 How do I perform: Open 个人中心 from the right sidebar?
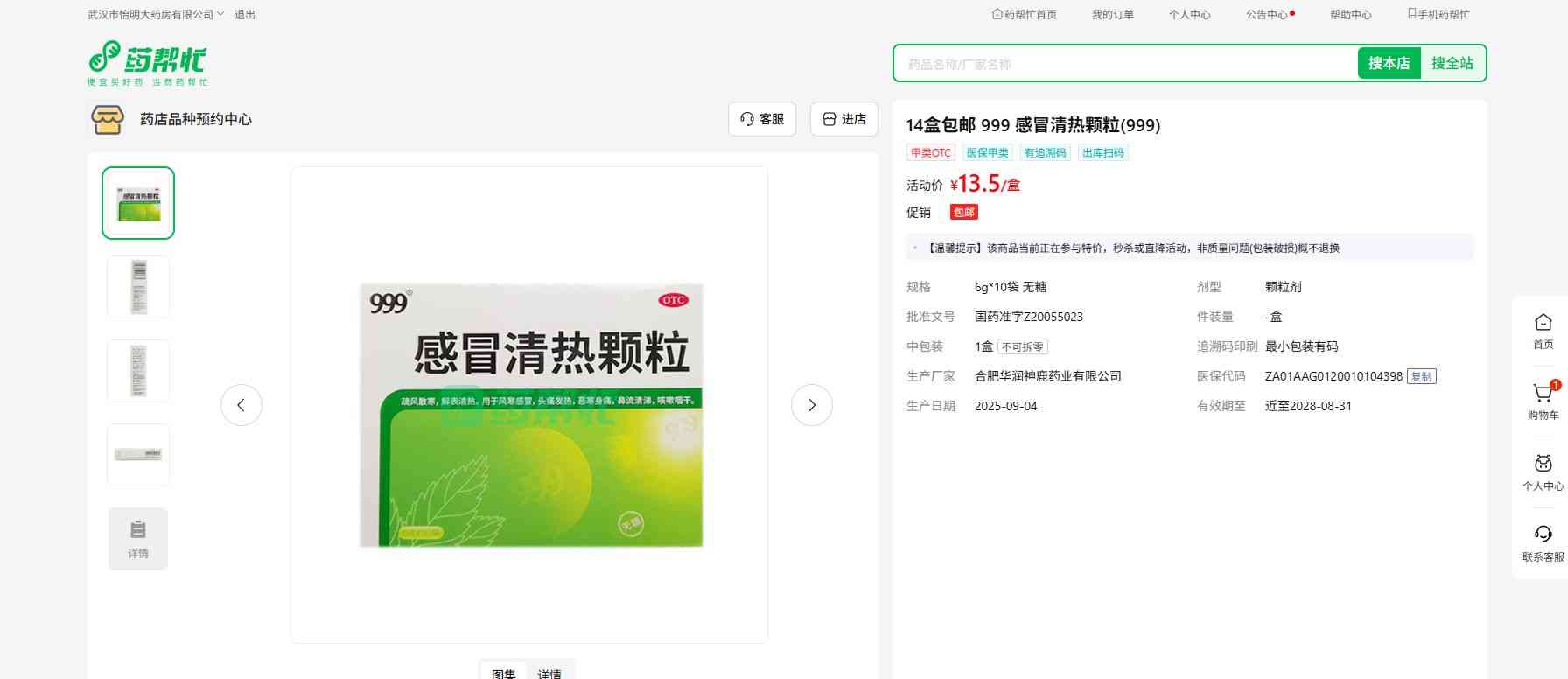pos(1543,465)
